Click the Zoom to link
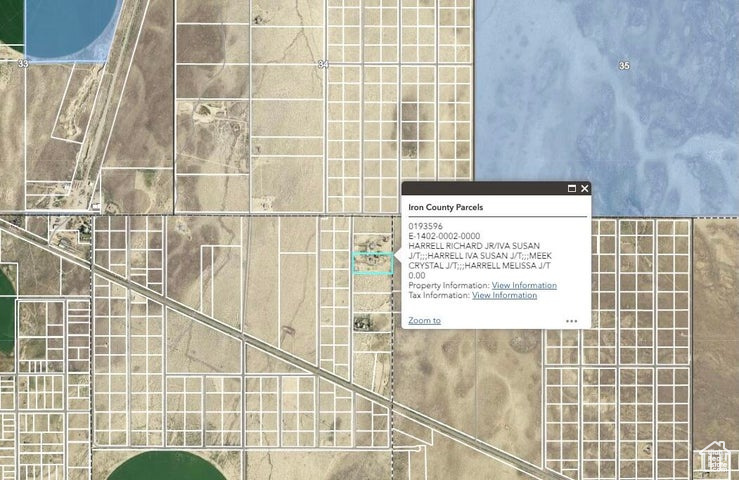The height and width of the screenshot is (480, 739). pyautogui.click(x=424, y=320)
